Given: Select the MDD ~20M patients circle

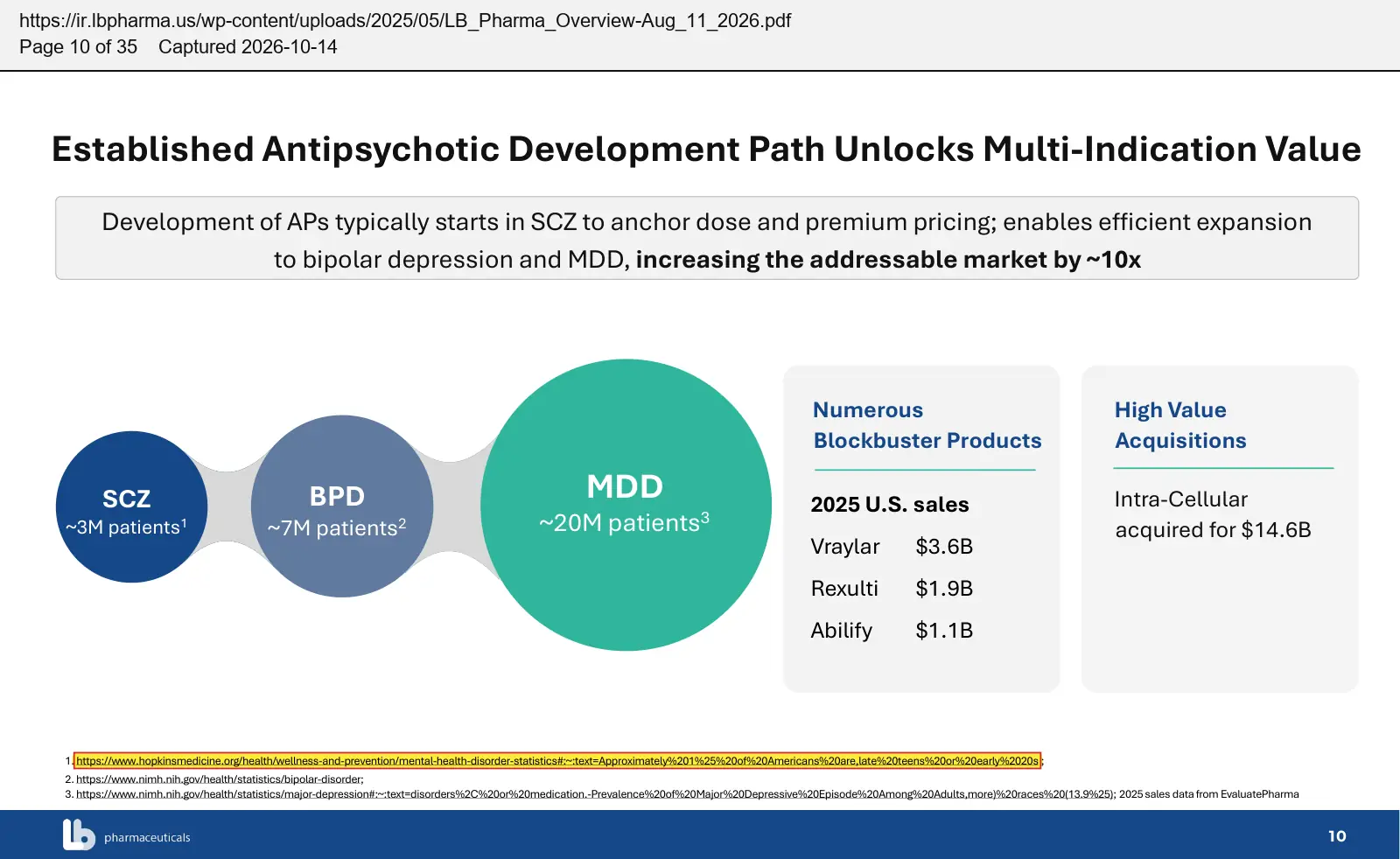Looking at the screenshot, I should (626, 505).
